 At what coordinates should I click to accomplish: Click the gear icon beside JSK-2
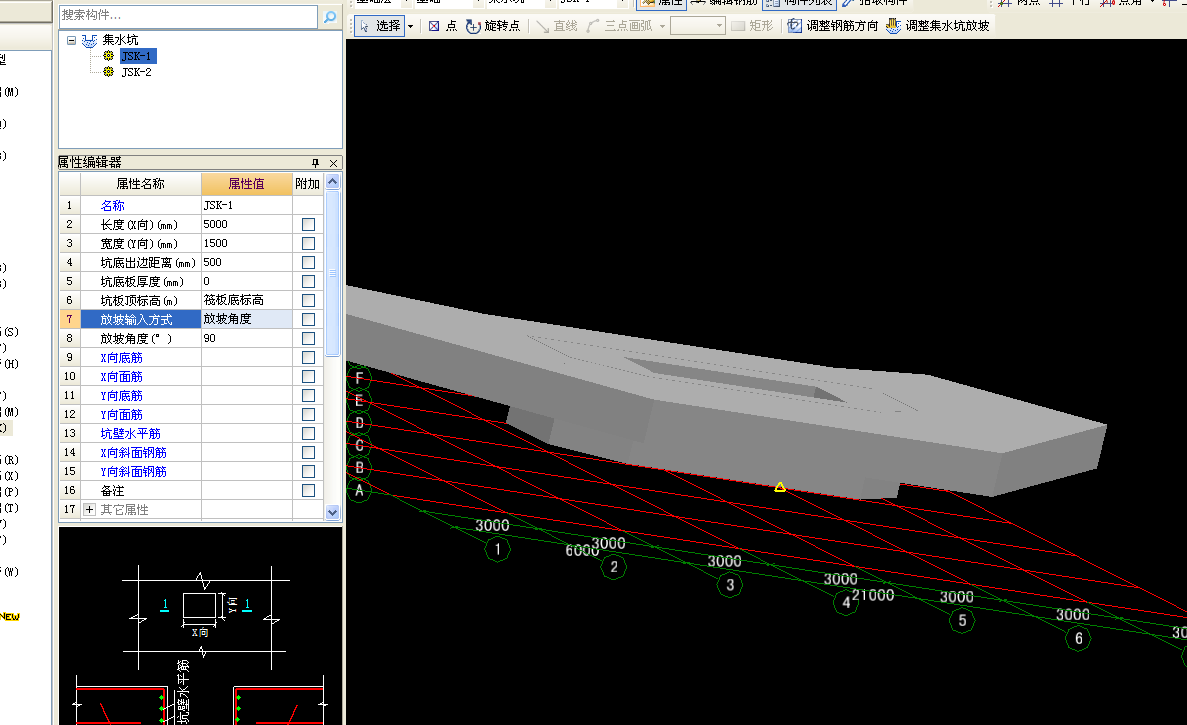pyautogui.click(x=108, y=72)
